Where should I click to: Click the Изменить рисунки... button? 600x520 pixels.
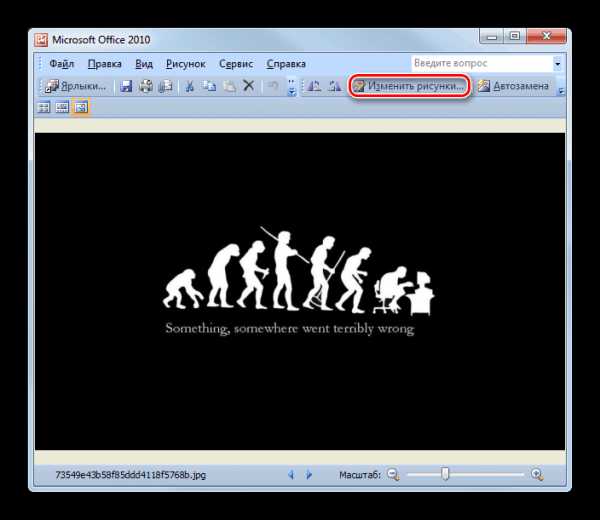pyautogui.click(x=409, y=86)
